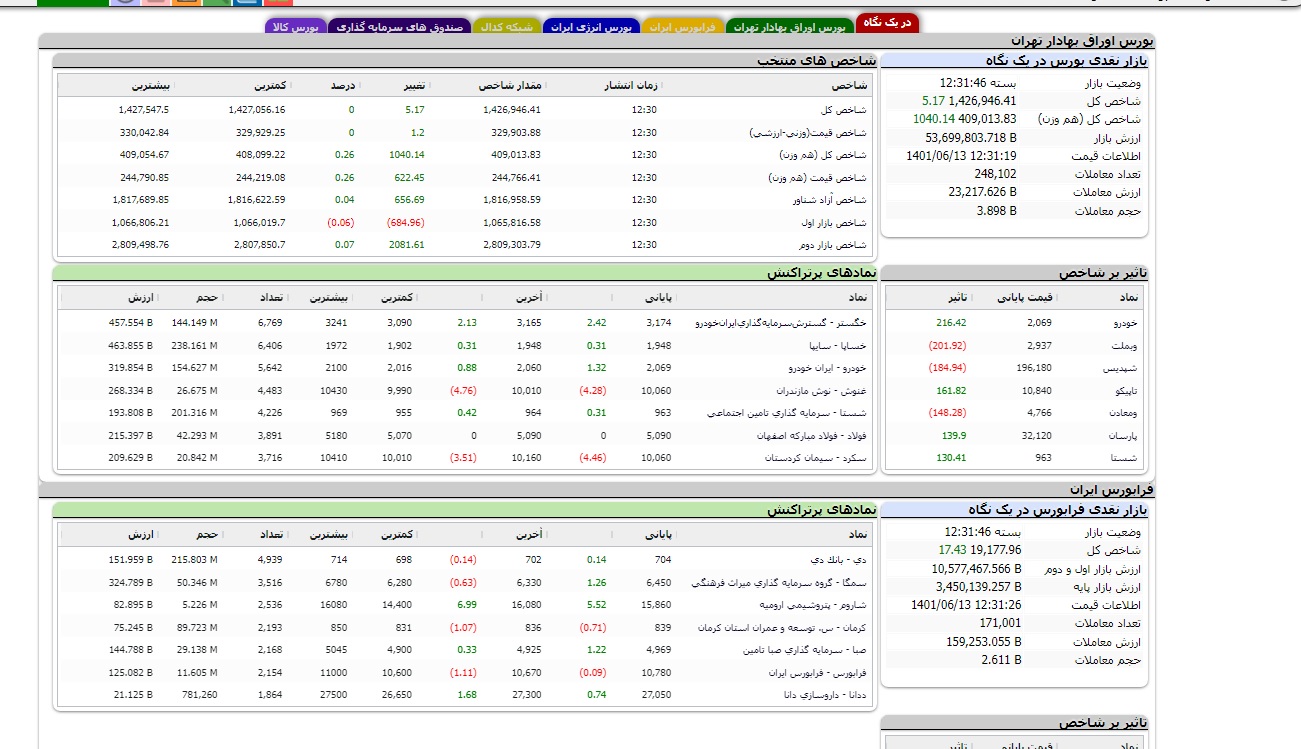Viewport: 1301px width, 749px height.
Task: Open the فولاد مبارکه اصفهان symbol
Action: tap(818, 436)
